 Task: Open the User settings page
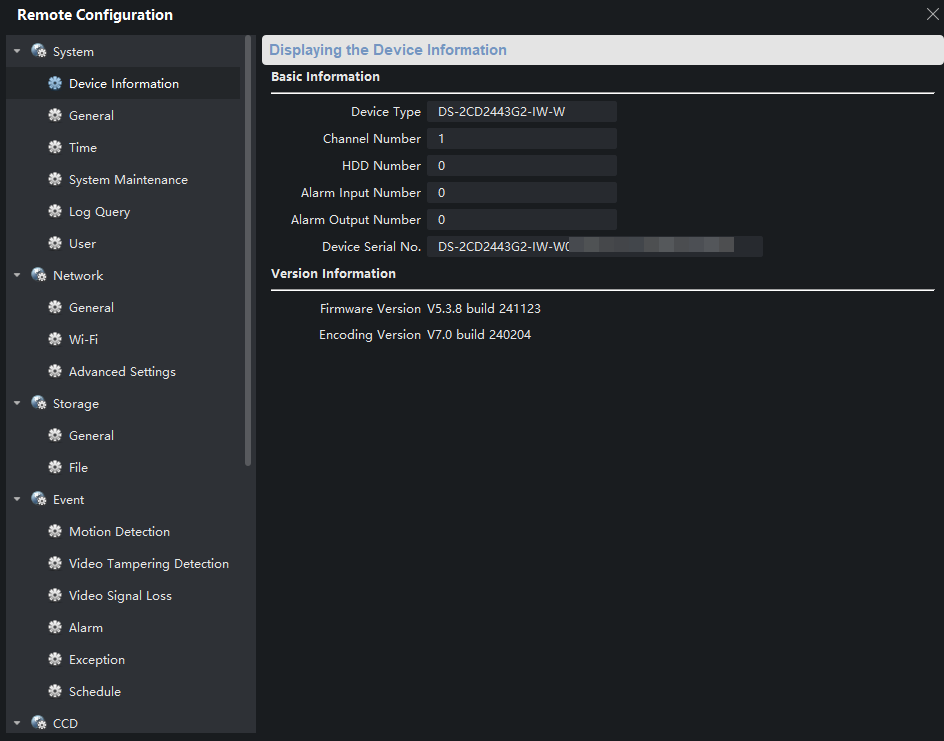click(x=82, y=244)
